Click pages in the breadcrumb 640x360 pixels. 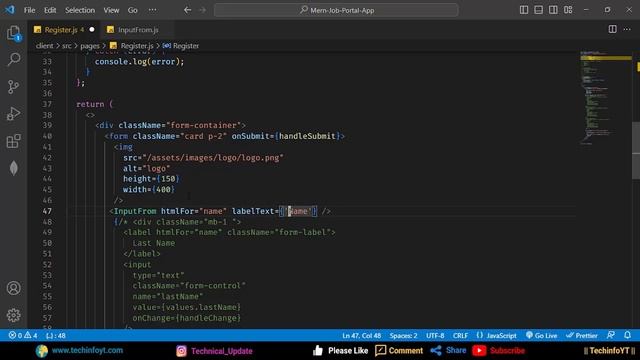click(x=90, y=46)
